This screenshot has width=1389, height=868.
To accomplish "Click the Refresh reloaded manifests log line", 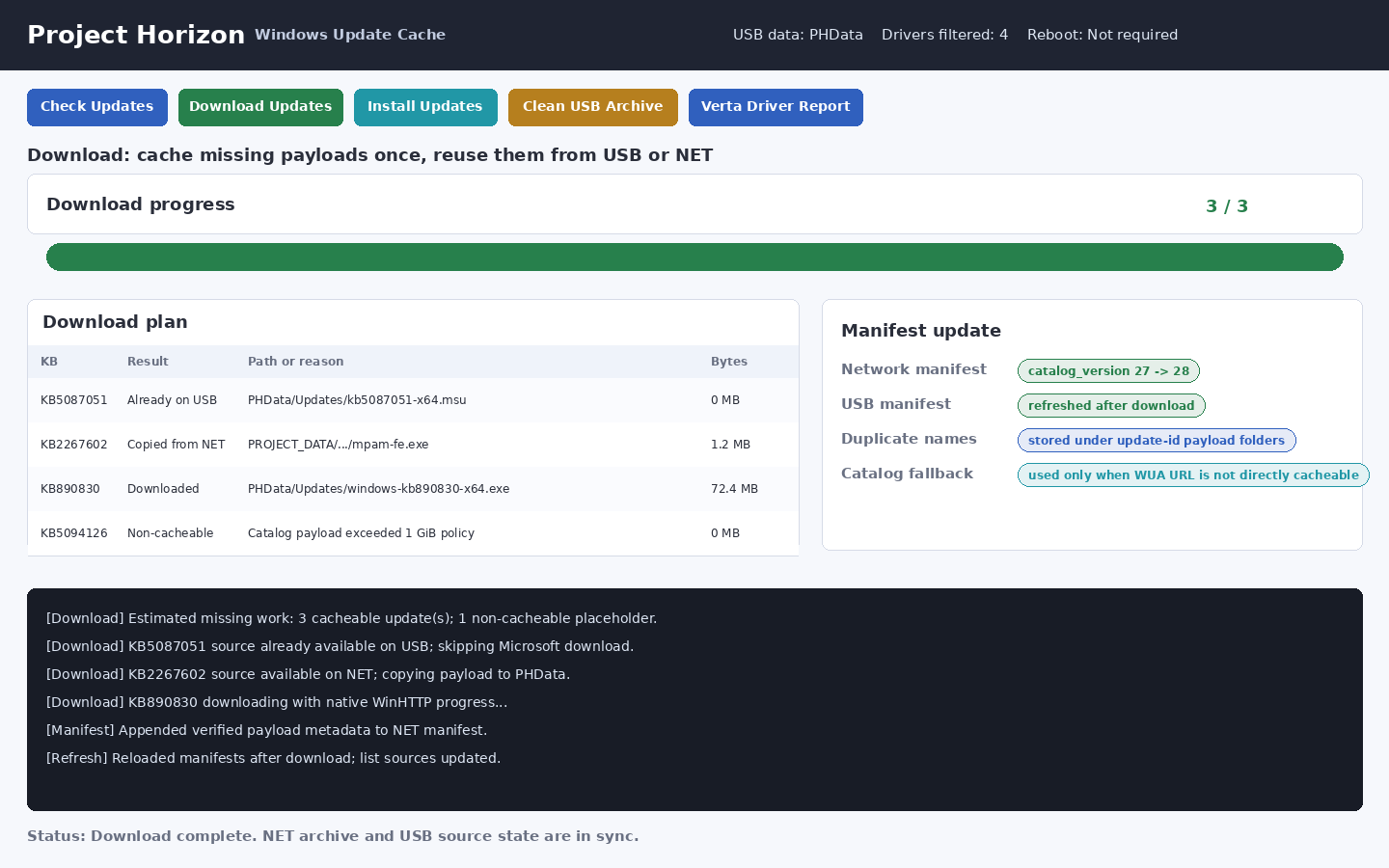I will coord(273,758).
